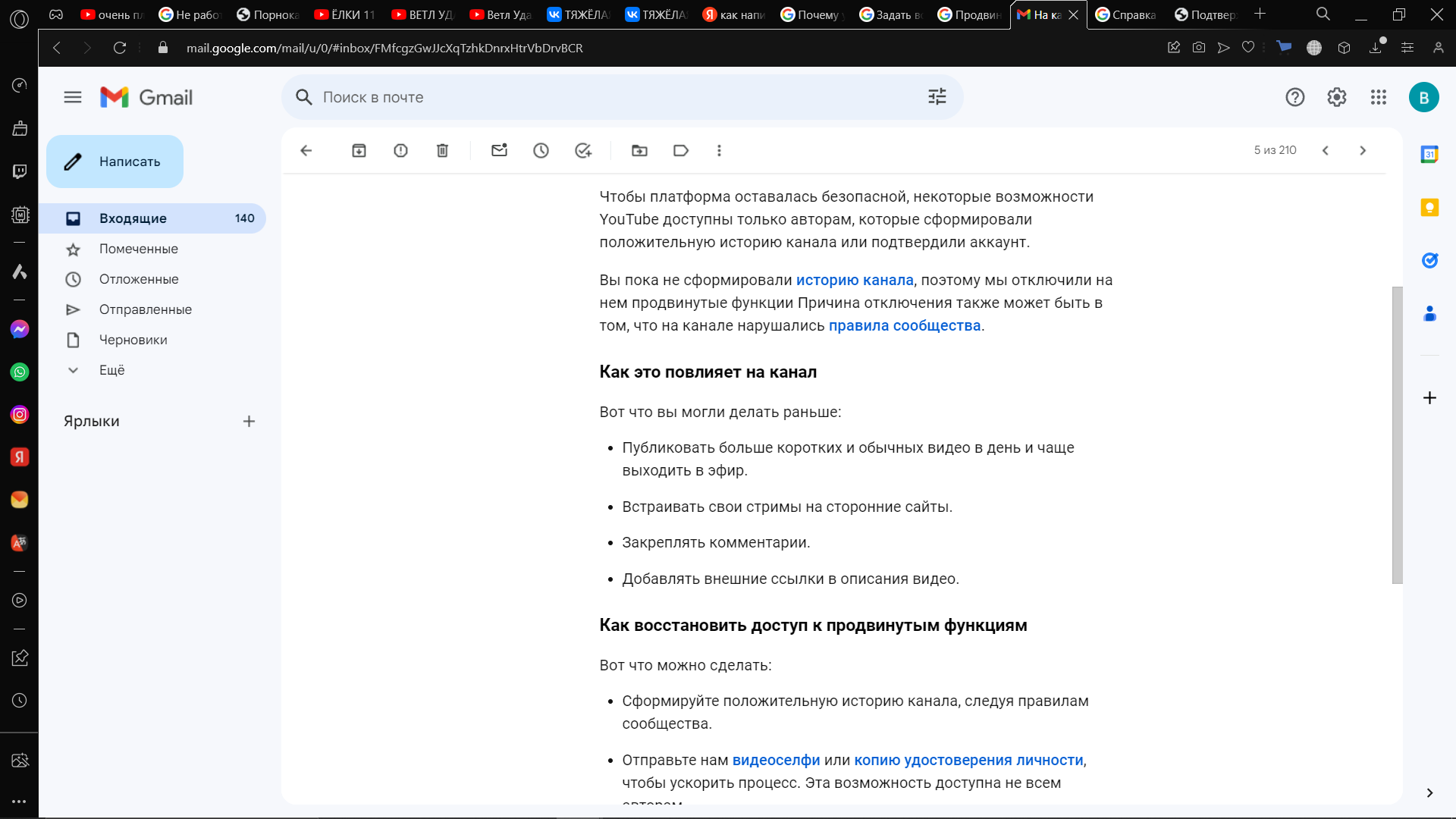Viewport: 1456px width, 819px height.
Task: Go to newer email arrow
Action: (x=1326, y=151)
